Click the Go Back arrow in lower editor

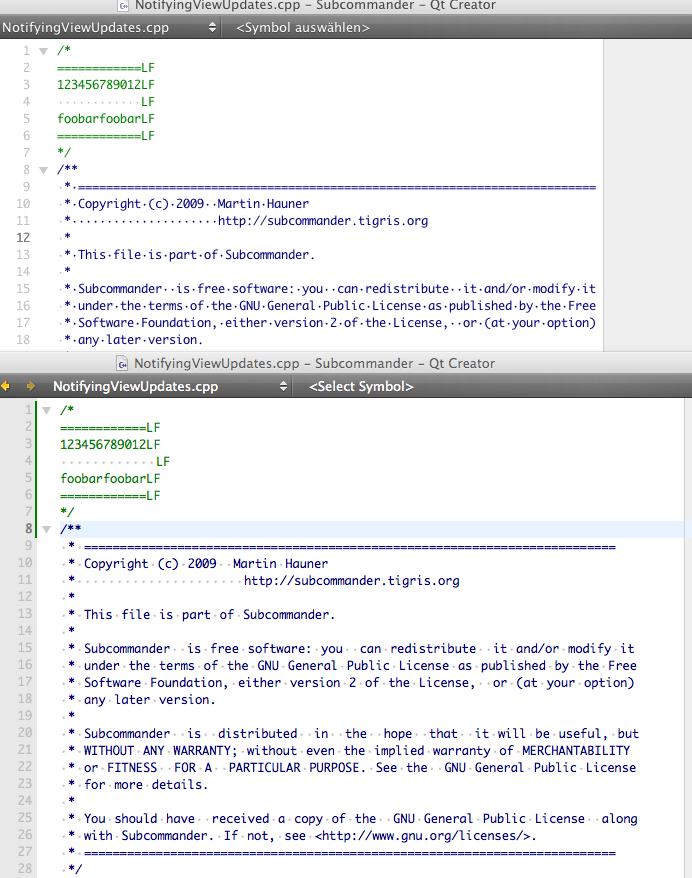(x=6, y=386)
